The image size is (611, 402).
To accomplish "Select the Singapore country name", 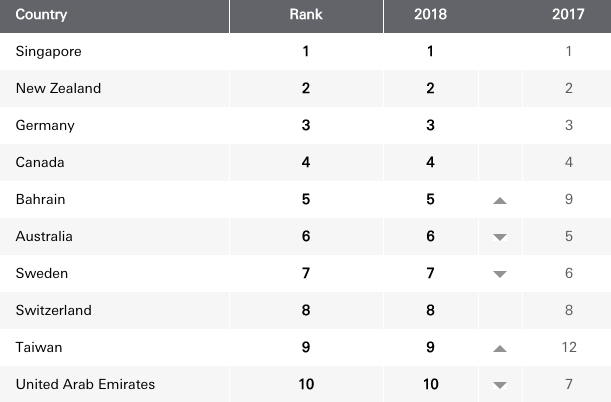I will 48,51.
